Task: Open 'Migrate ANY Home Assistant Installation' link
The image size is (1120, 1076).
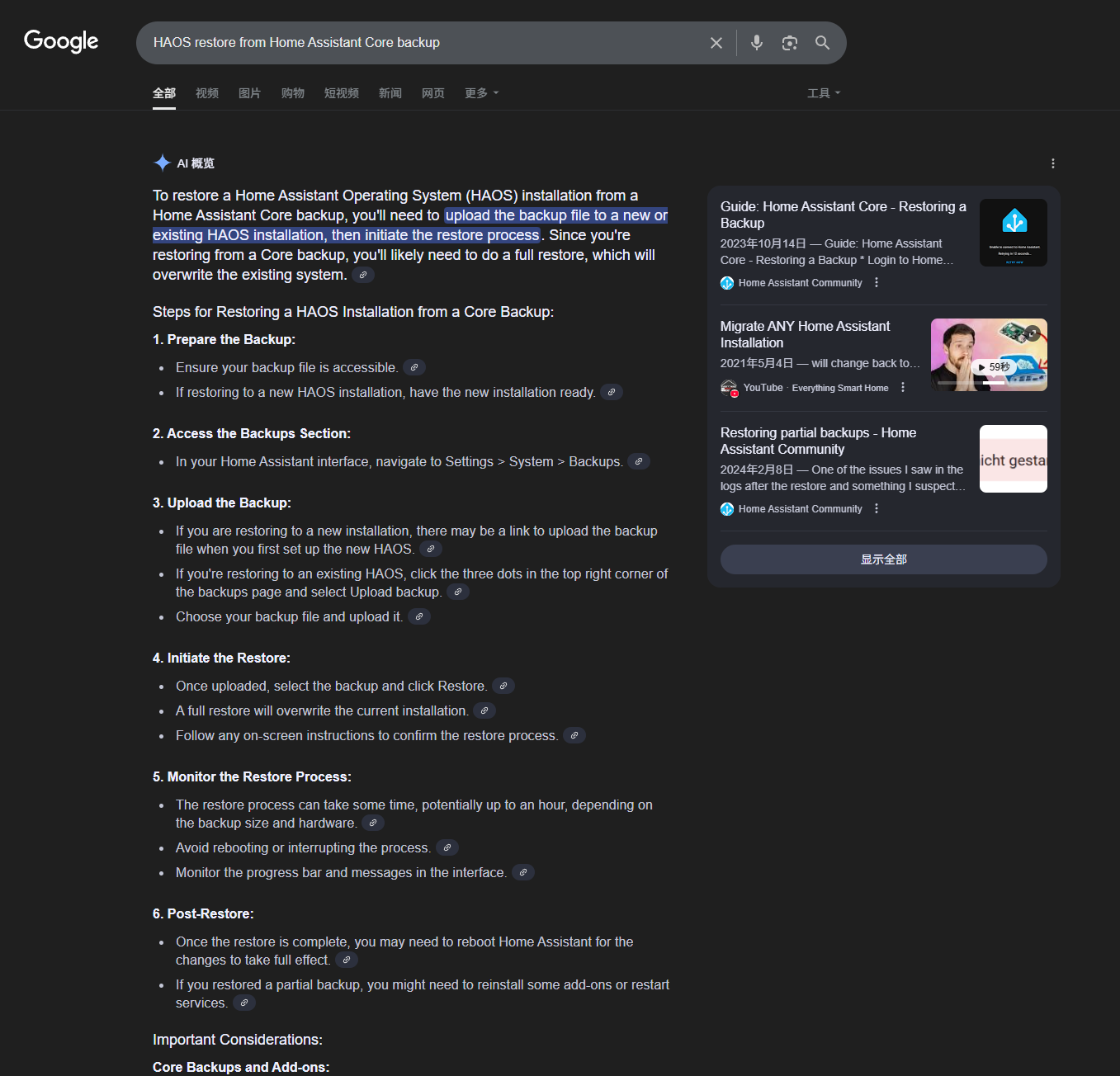Action: tap(805, 334)
